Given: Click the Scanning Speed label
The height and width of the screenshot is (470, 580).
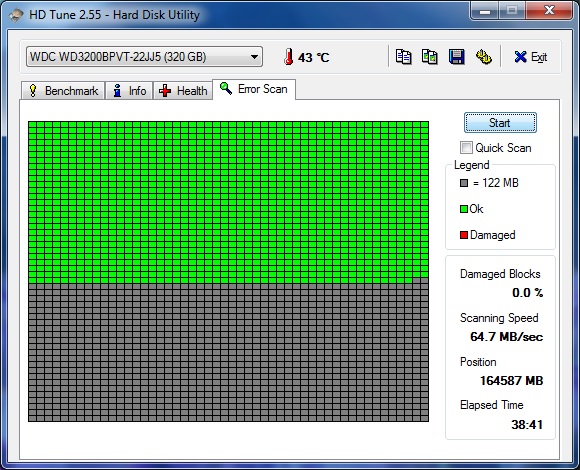Looking at the screenshot, I should pyautogui.click(x=499, y=318).
